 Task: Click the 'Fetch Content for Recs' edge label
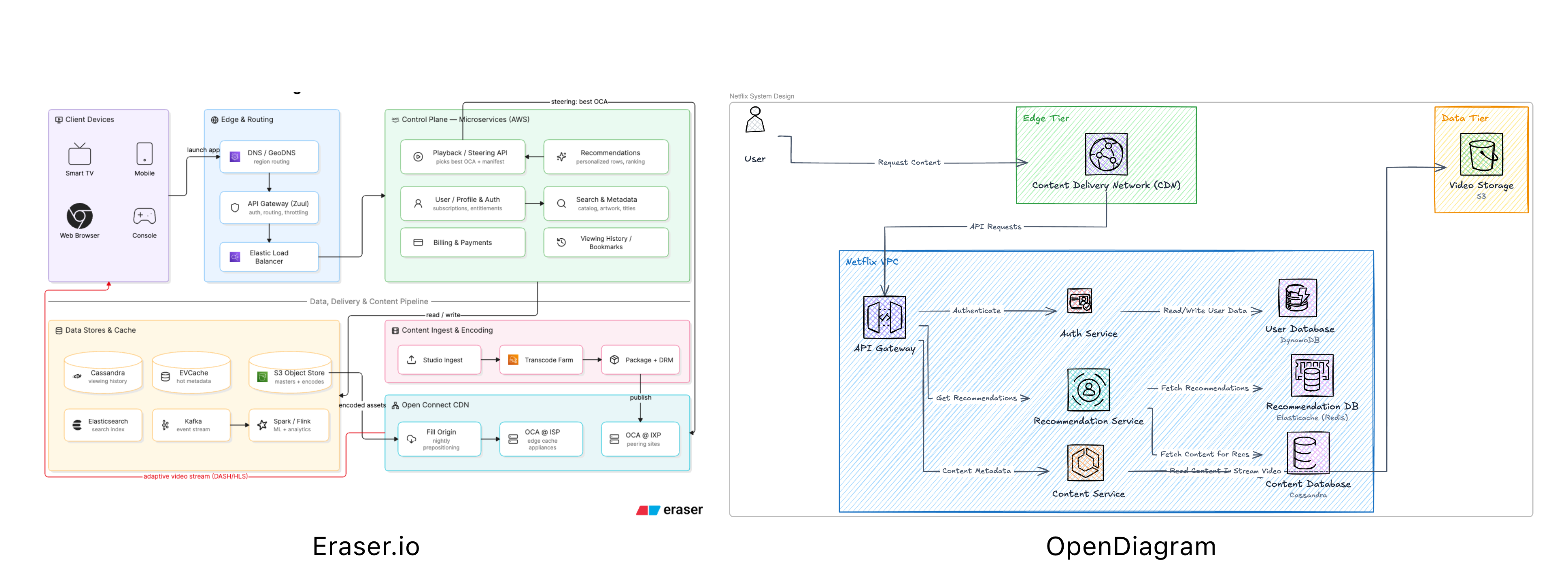point(1204,454)
